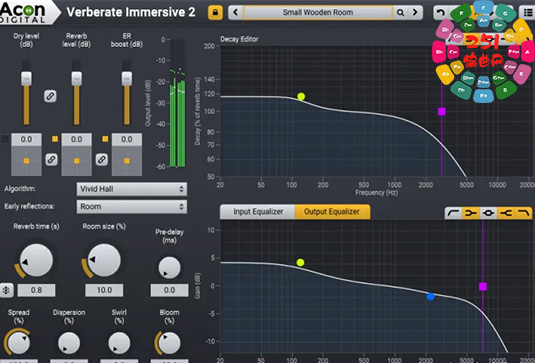This screenshot has width=535, height=363.
Task: Click the Swirl knob
Action: [119, 343]
